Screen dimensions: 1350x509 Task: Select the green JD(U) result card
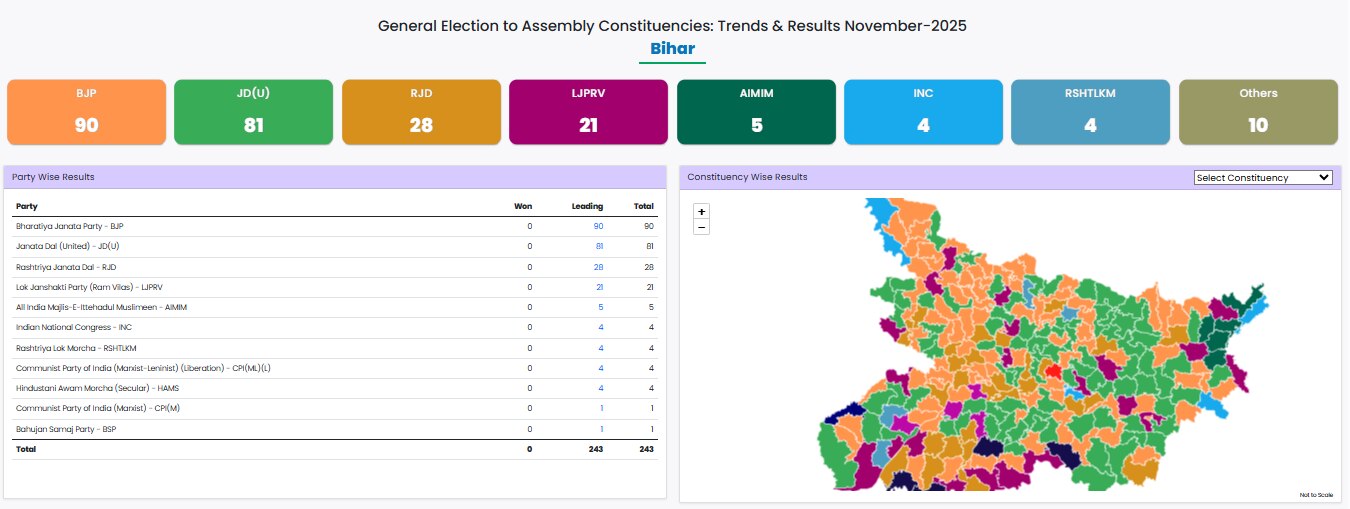pos(253,112)
